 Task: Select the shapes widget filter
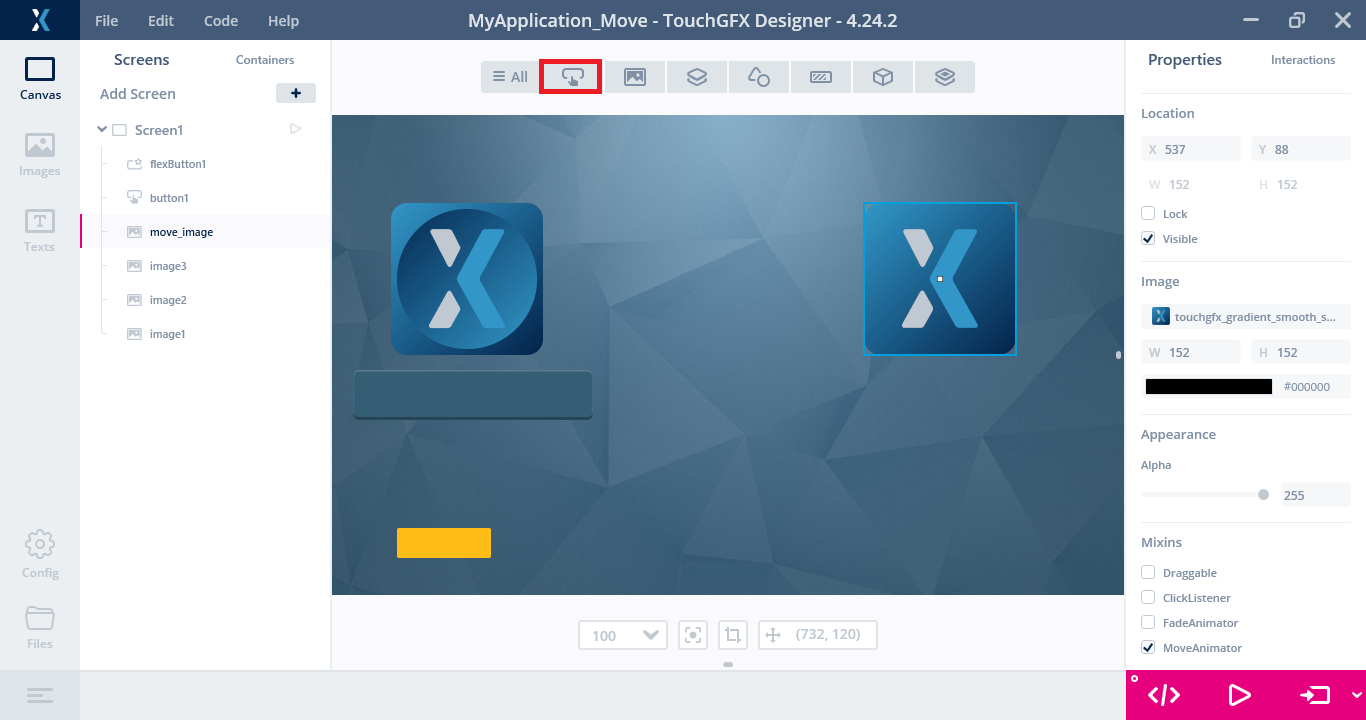759,76
